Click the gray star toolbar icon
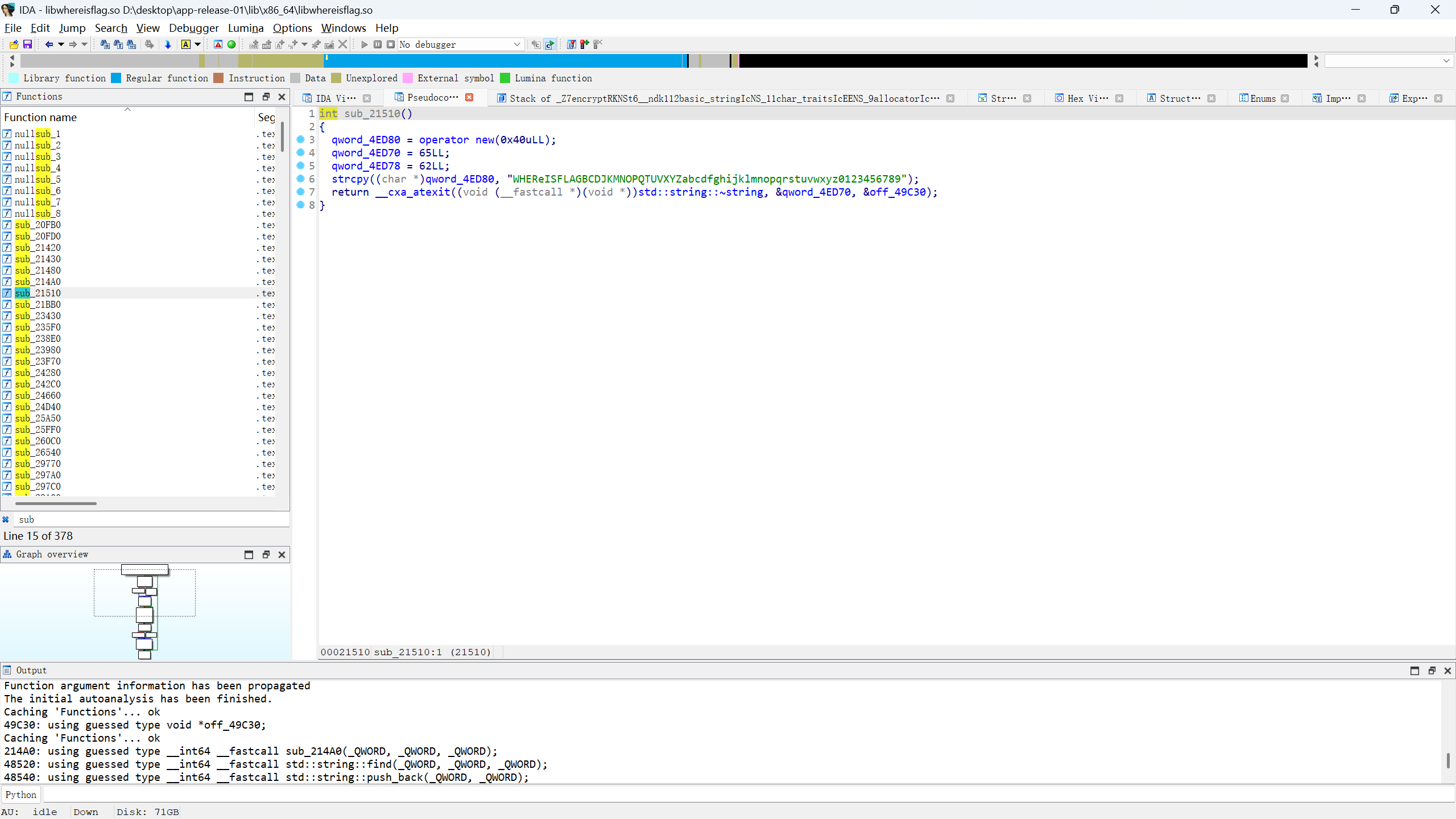The height and width of the screenshot is (819, 1456). [x=316, y=44]
